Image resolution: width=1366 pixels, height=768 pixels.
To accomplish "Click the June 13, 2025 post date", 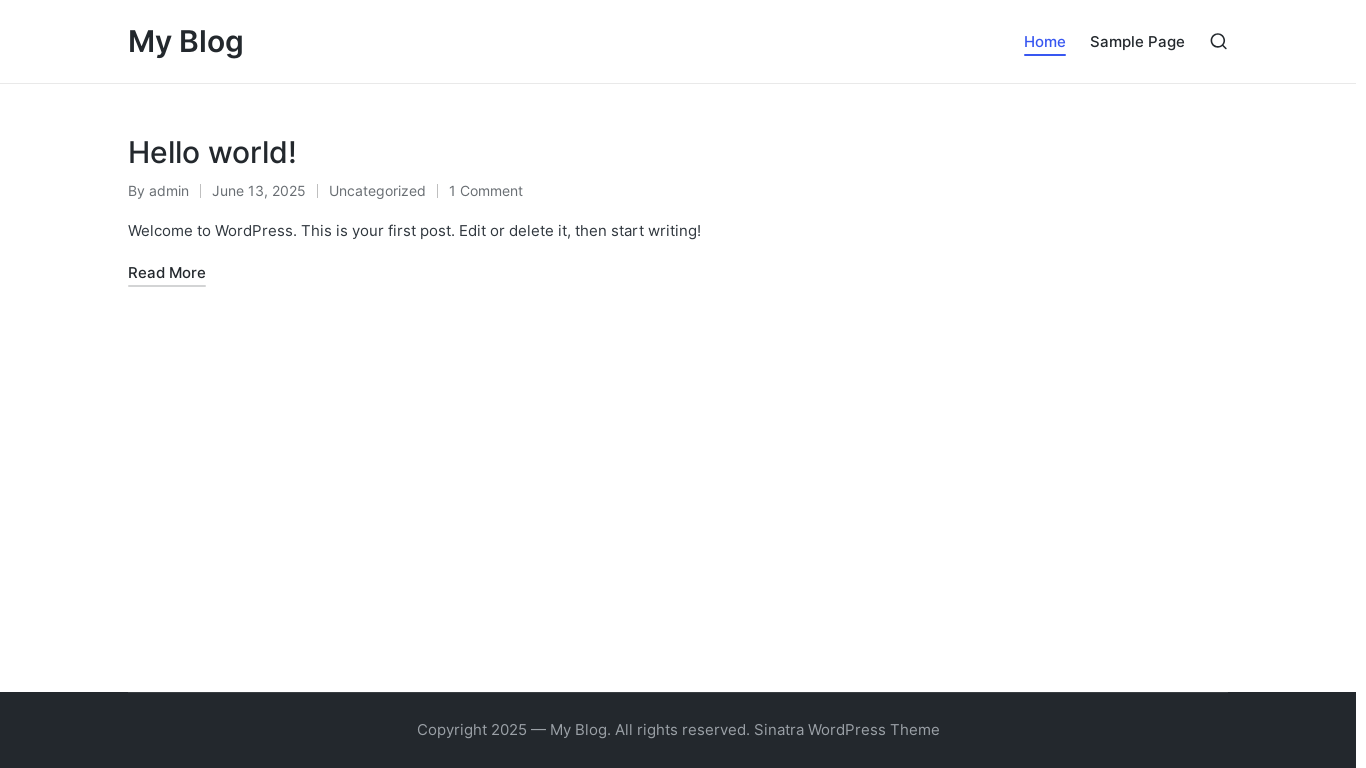I will [x=258, y=191].
